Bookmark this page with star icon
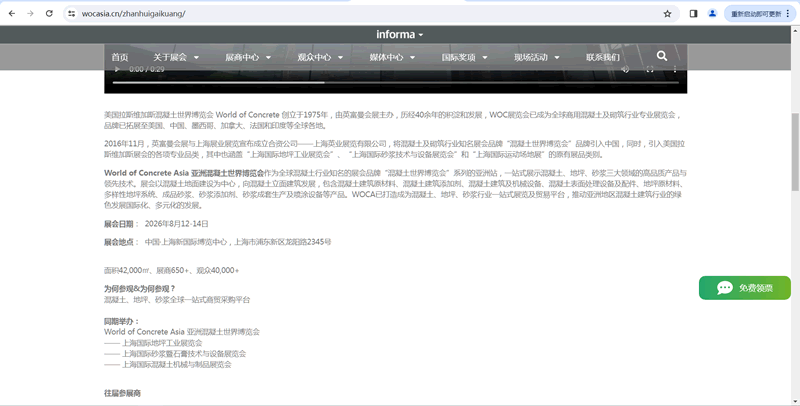Screen dimensions: 800x406 (667, 14)
